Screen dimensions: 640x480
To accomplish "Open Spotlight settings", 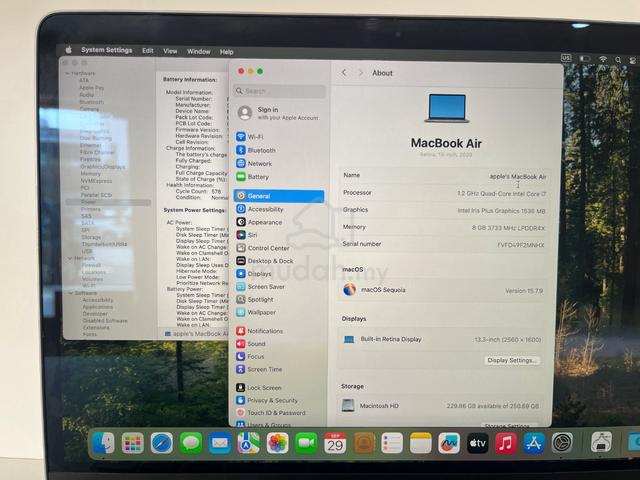I will [x=255, y=299].
